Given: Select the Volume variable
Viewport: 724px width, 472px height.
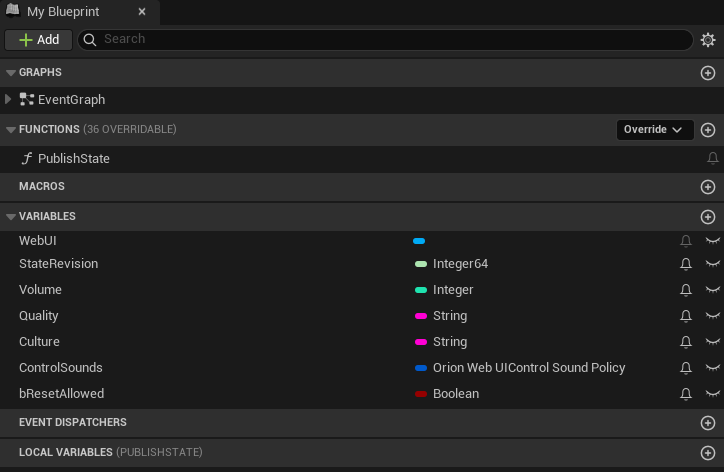Looking at the screenshot, I should tap(40, 290).
